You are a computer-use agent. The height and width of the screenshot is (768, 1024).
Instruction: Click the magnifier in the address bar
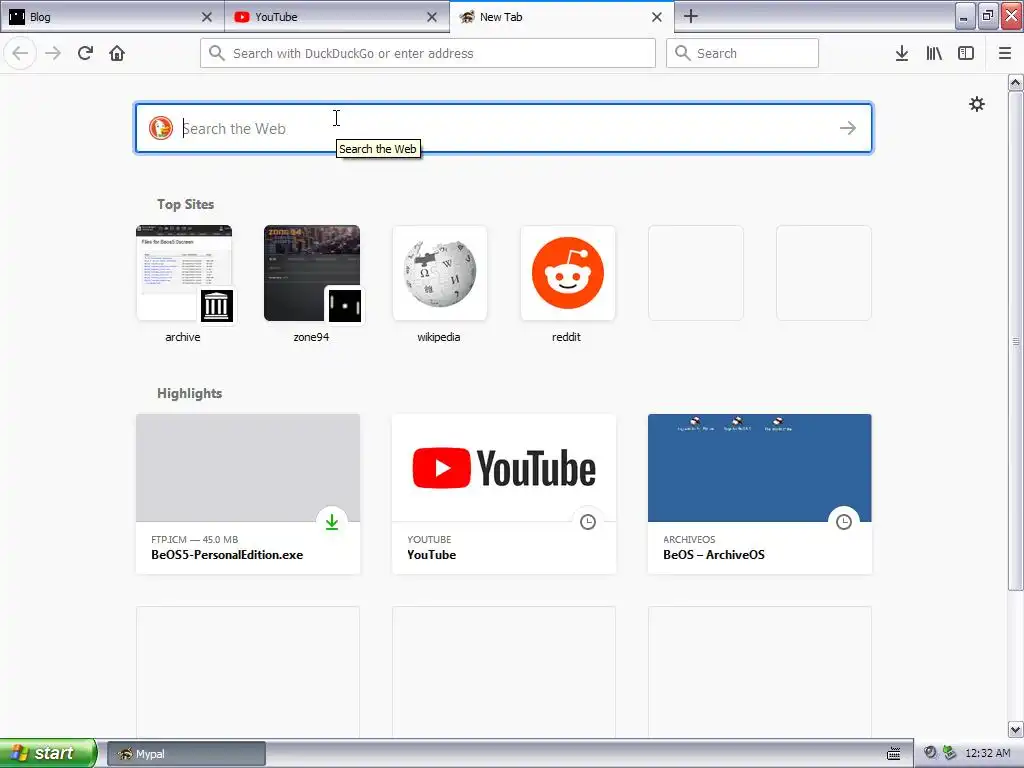coord(217,53)
